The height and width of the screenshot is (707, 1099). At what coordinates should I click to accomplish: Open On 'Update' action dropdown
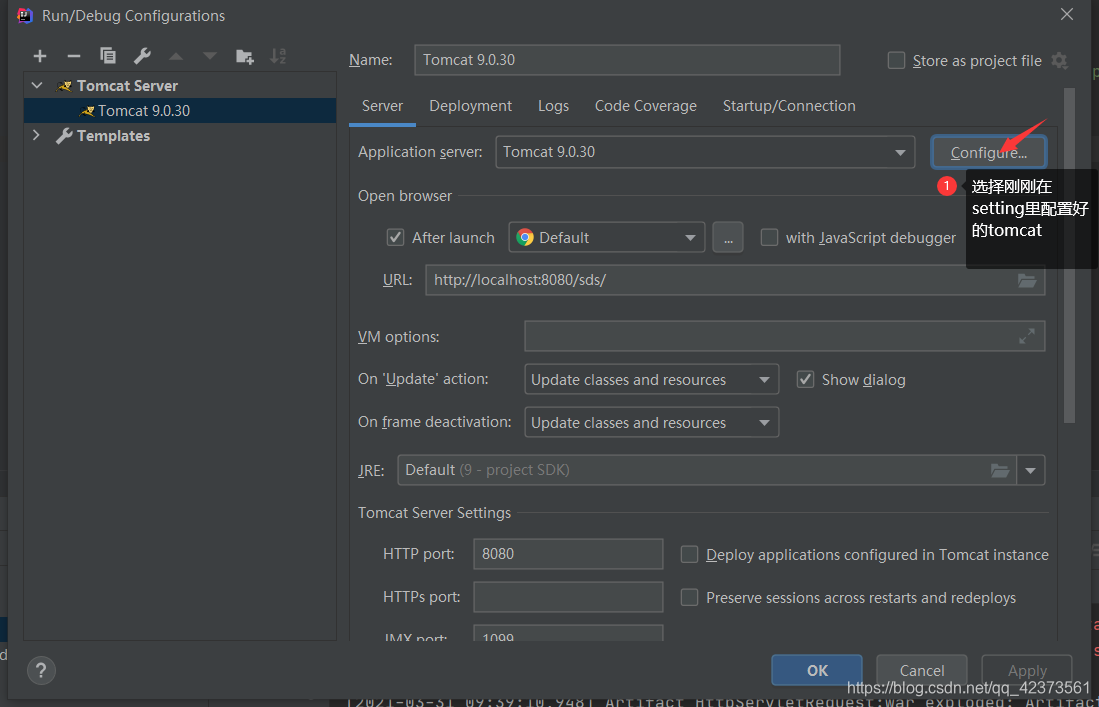651,380
